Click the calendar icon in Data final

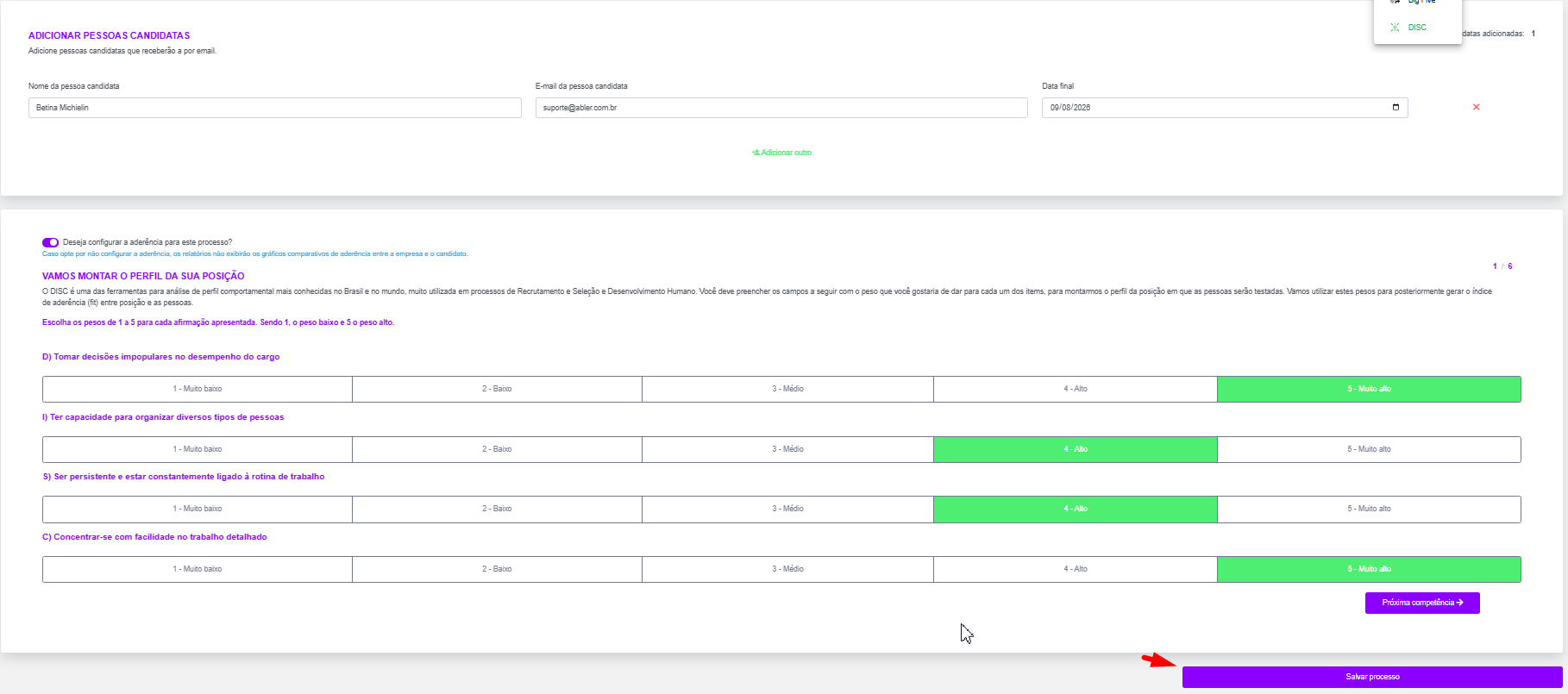coord(1396,107)
